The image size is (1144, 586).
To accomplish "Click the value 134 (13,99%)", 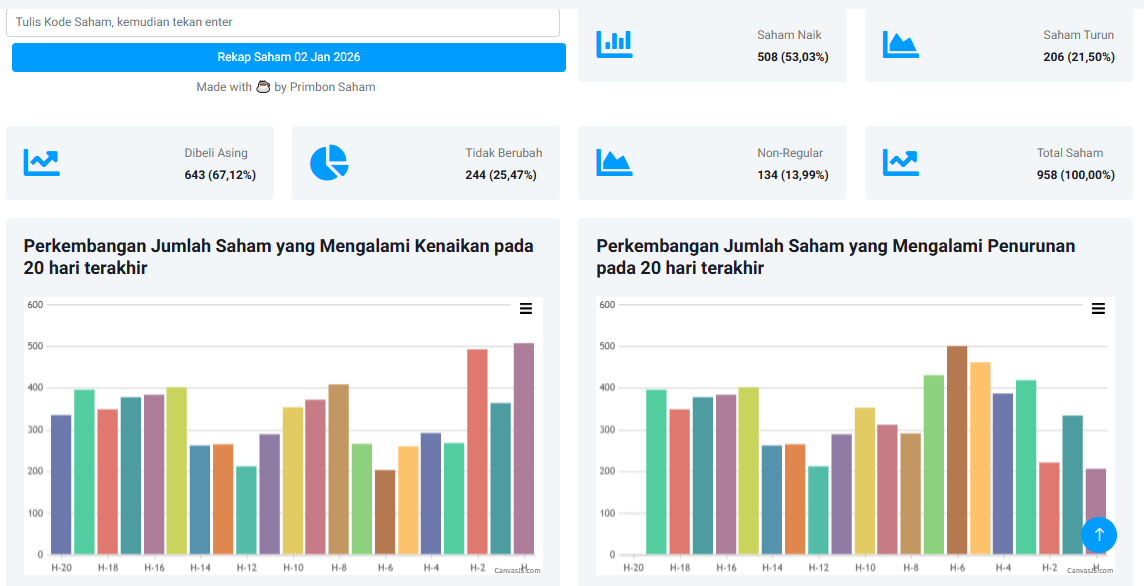I will (x=793, y=175).
